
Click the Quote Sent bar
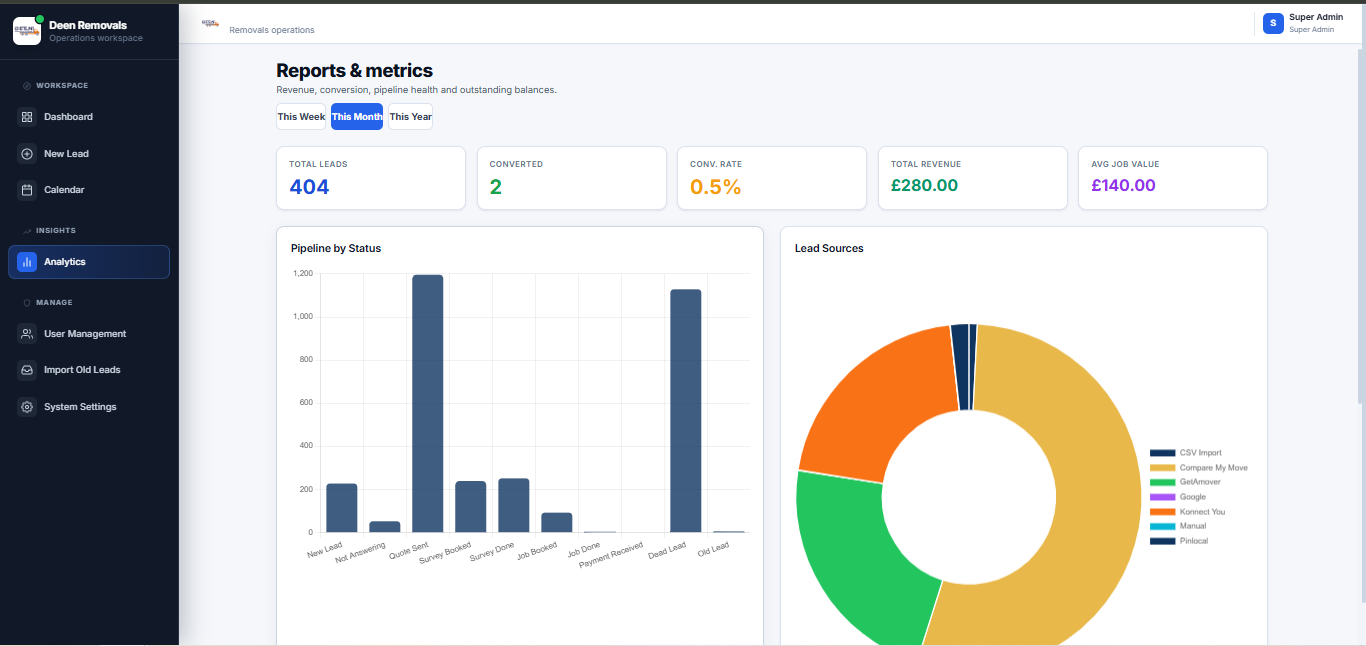[x=428, y=404]
